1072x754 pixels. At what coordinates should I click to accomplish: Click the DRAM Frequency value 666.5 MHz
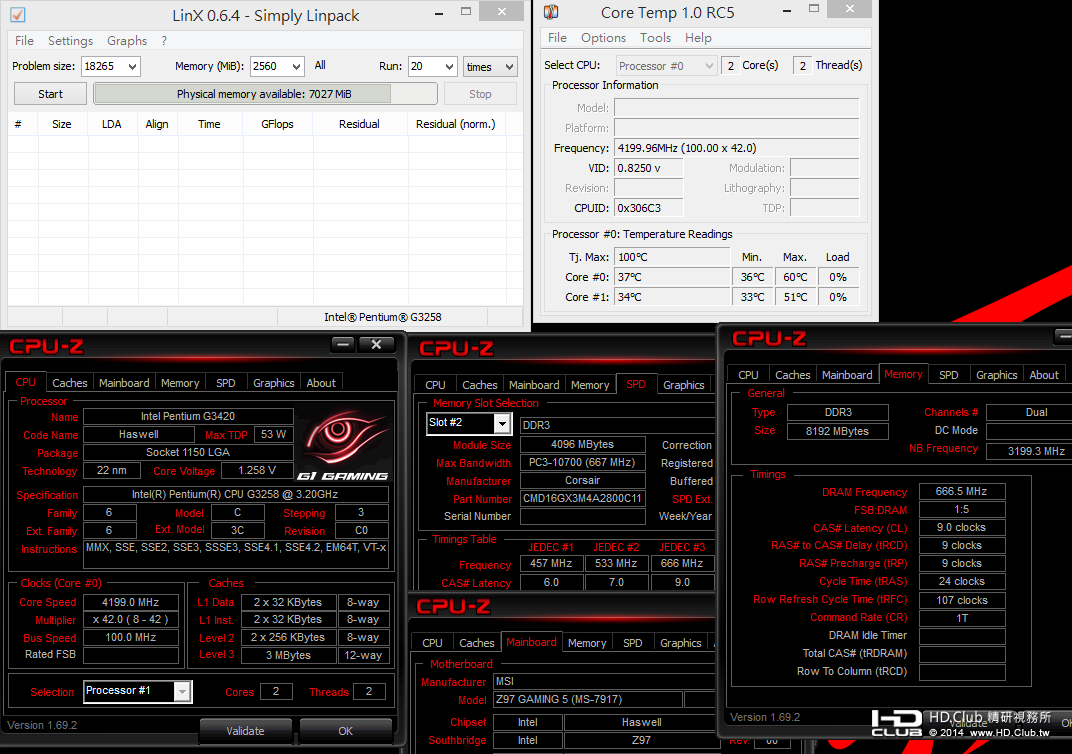coord(961,491)
